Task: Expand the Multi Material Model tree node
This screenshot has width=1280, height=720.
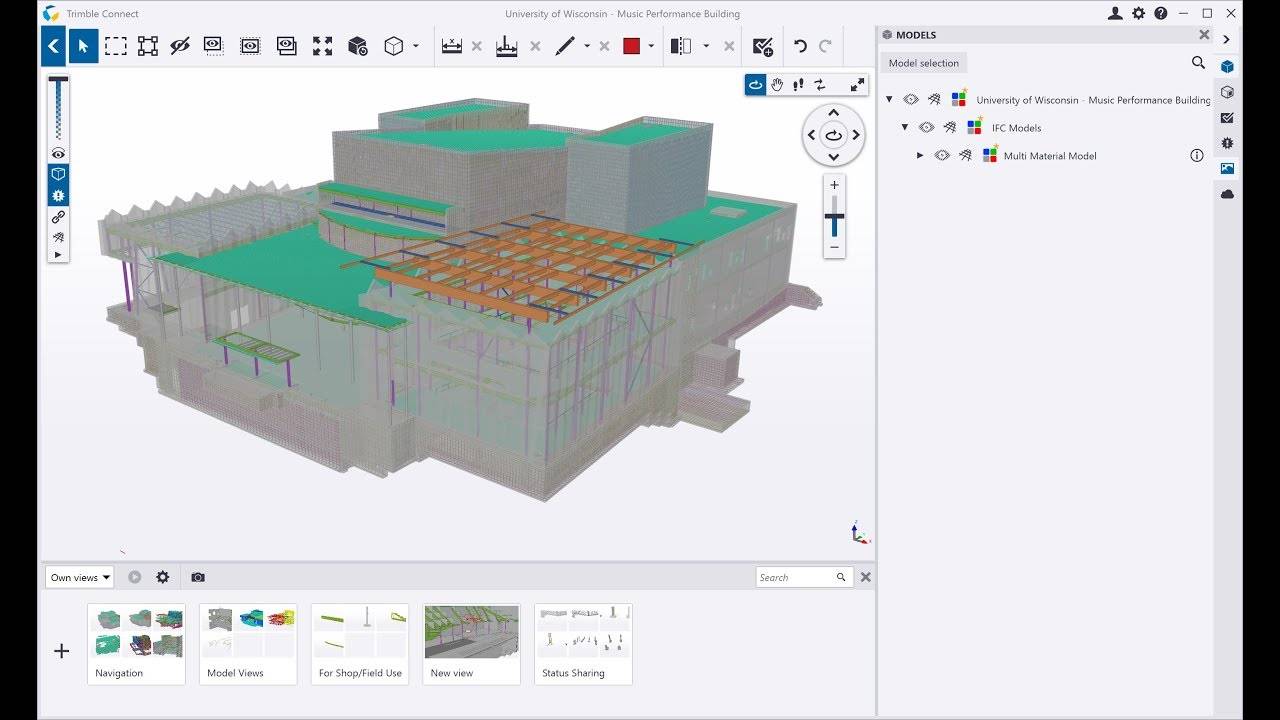Action: pyautogui.click(x=920, y=156)
